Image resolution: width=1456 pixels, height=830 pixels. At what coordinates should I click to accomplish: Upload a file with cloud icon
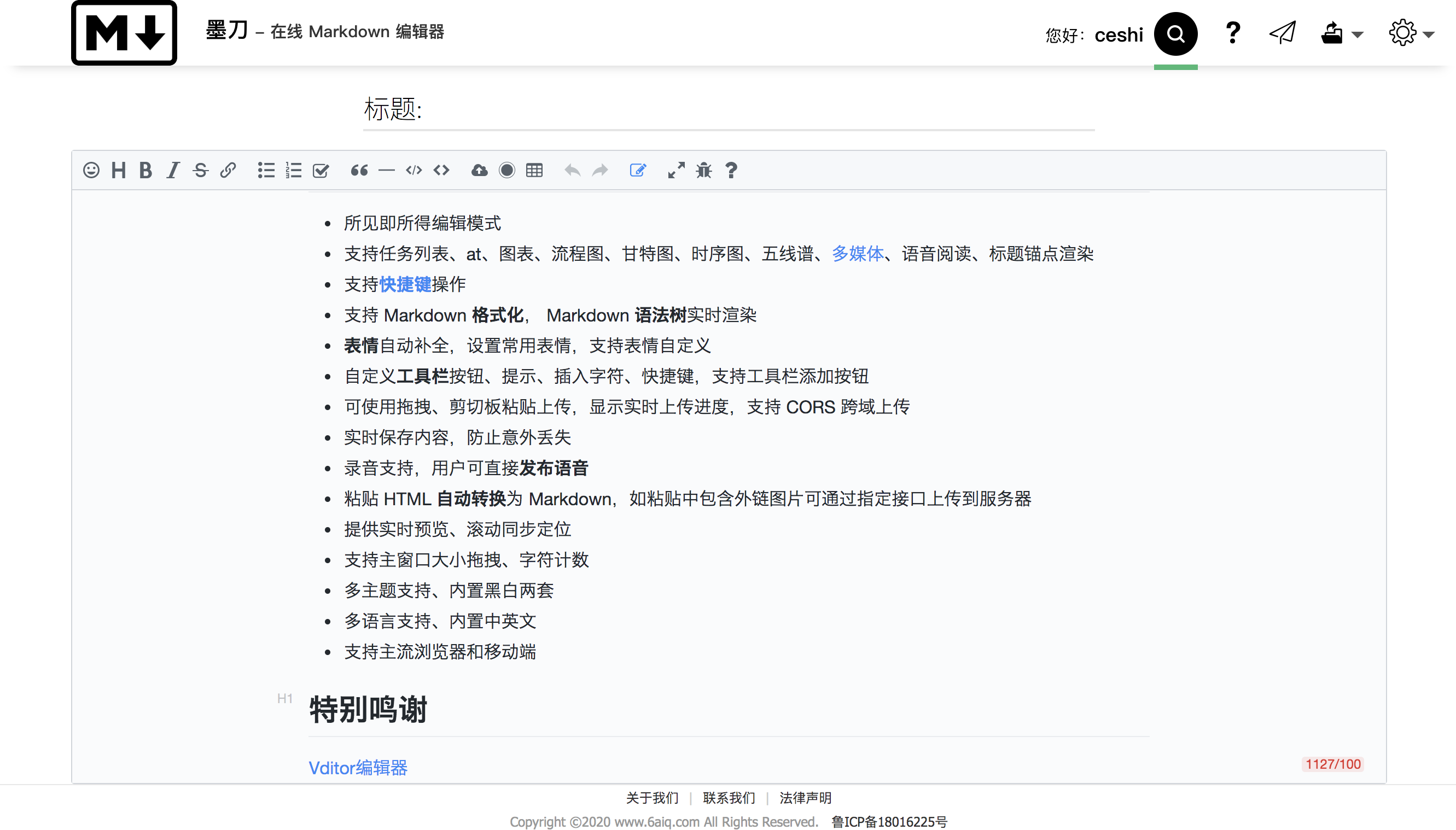click(x=480, y=170)
